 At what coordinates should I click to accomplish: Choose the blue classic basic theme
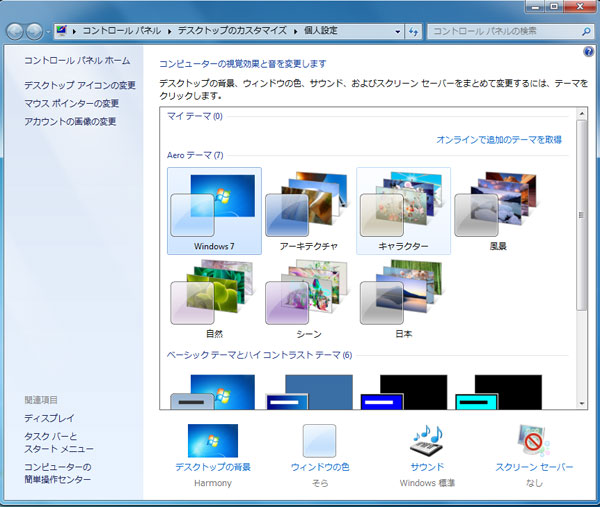(309, 392)
